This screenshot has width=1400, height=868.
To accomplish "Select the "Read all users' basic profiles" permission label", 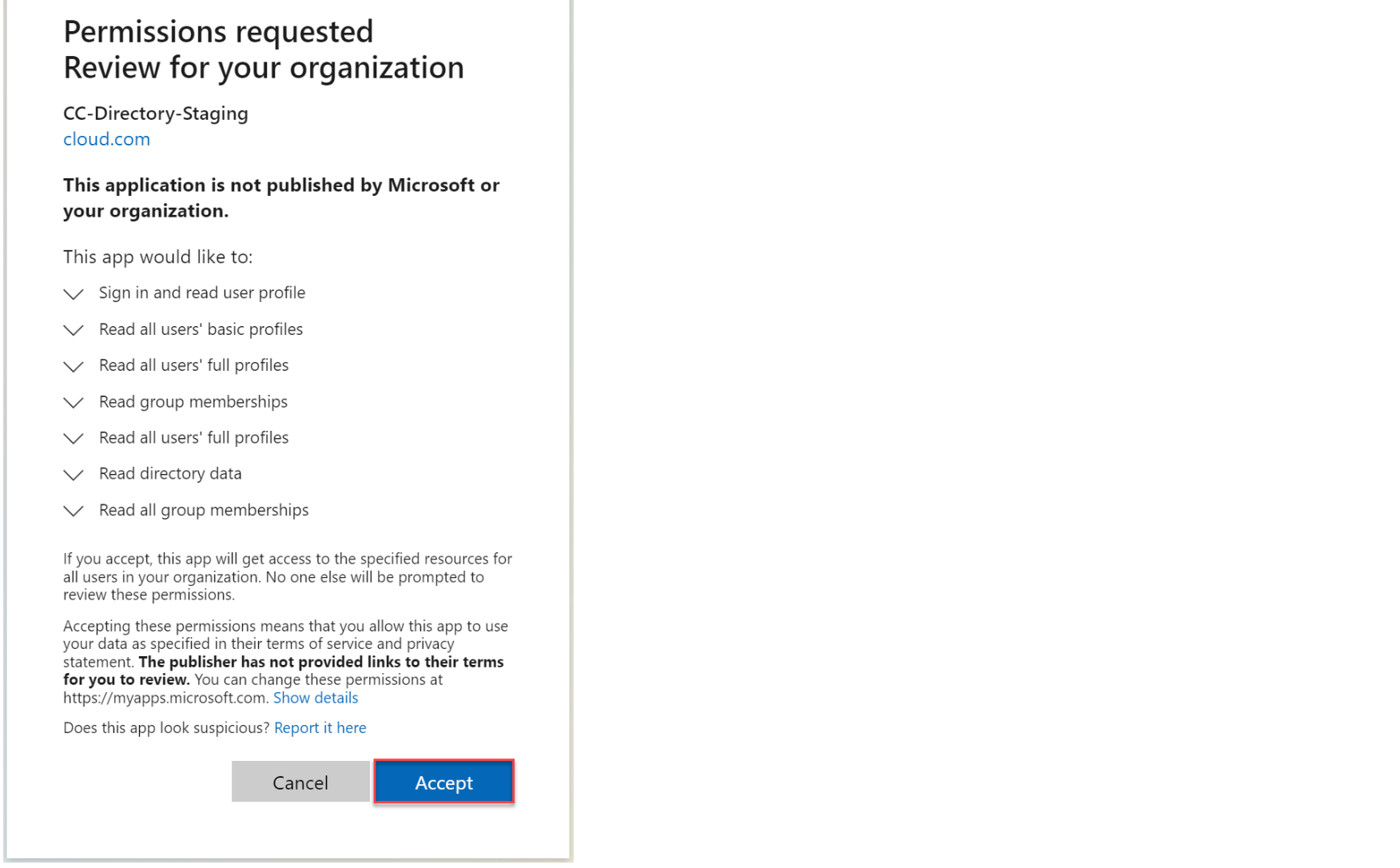I will pos(201,329).
